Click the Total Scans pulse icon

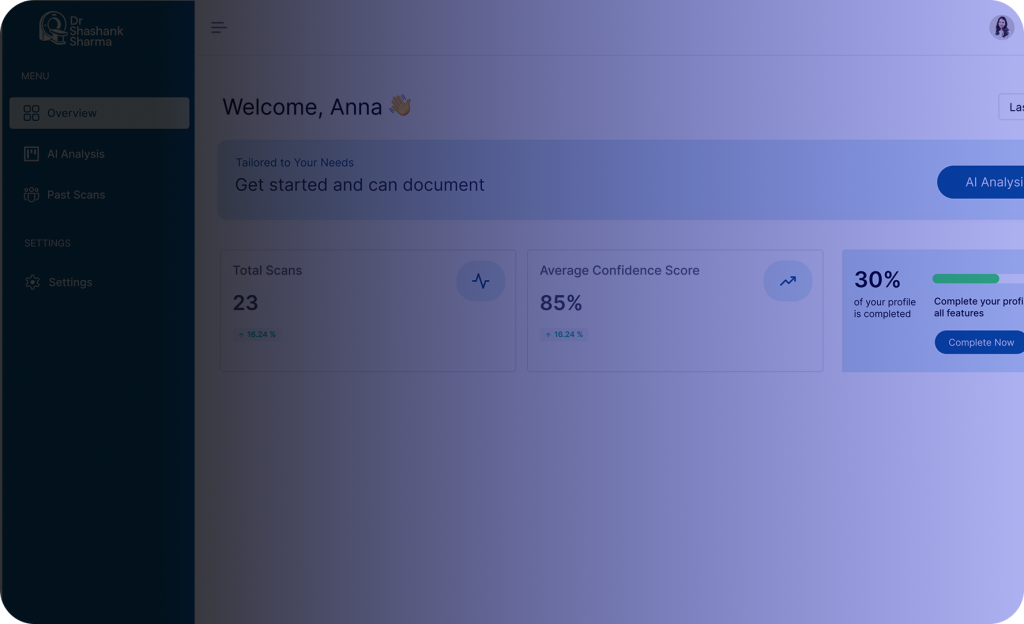(481, 281)
